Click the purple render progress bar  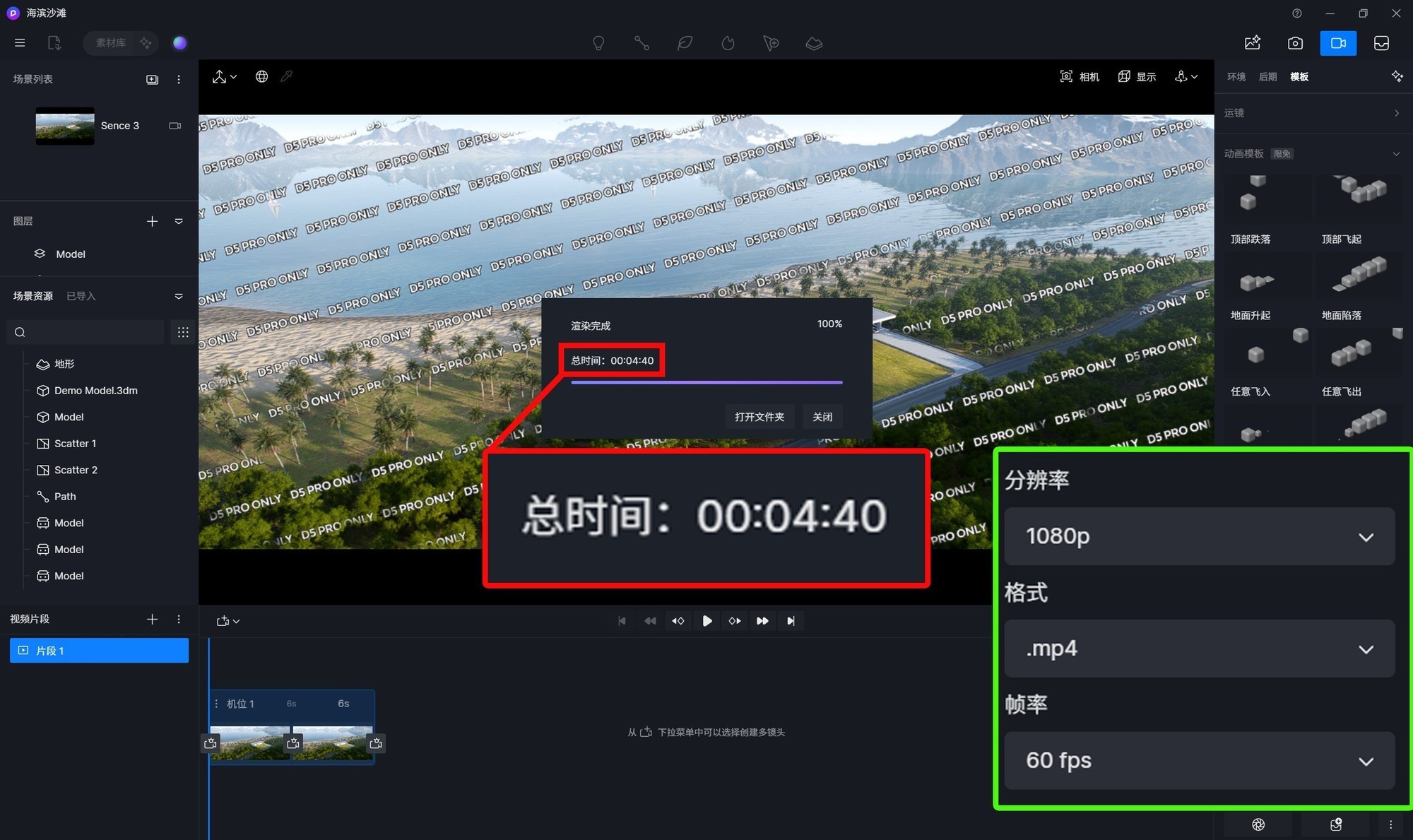coord(706,382)
